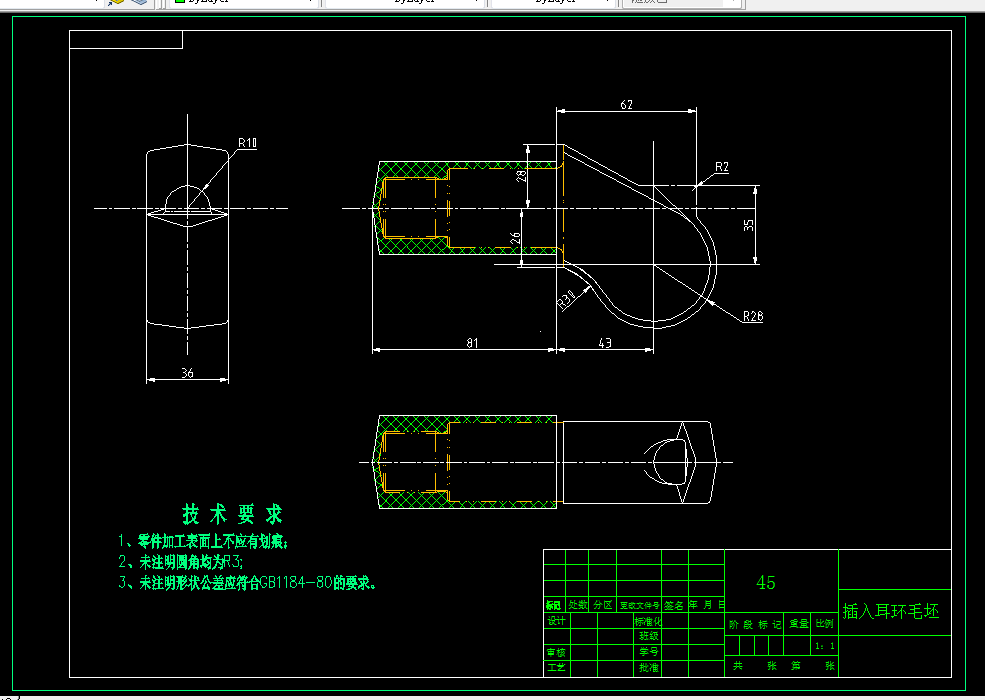The height and width of the screenshot is (700, 985).
Task: Select the 分区 title block cell
Action: [x=602, y=605]
